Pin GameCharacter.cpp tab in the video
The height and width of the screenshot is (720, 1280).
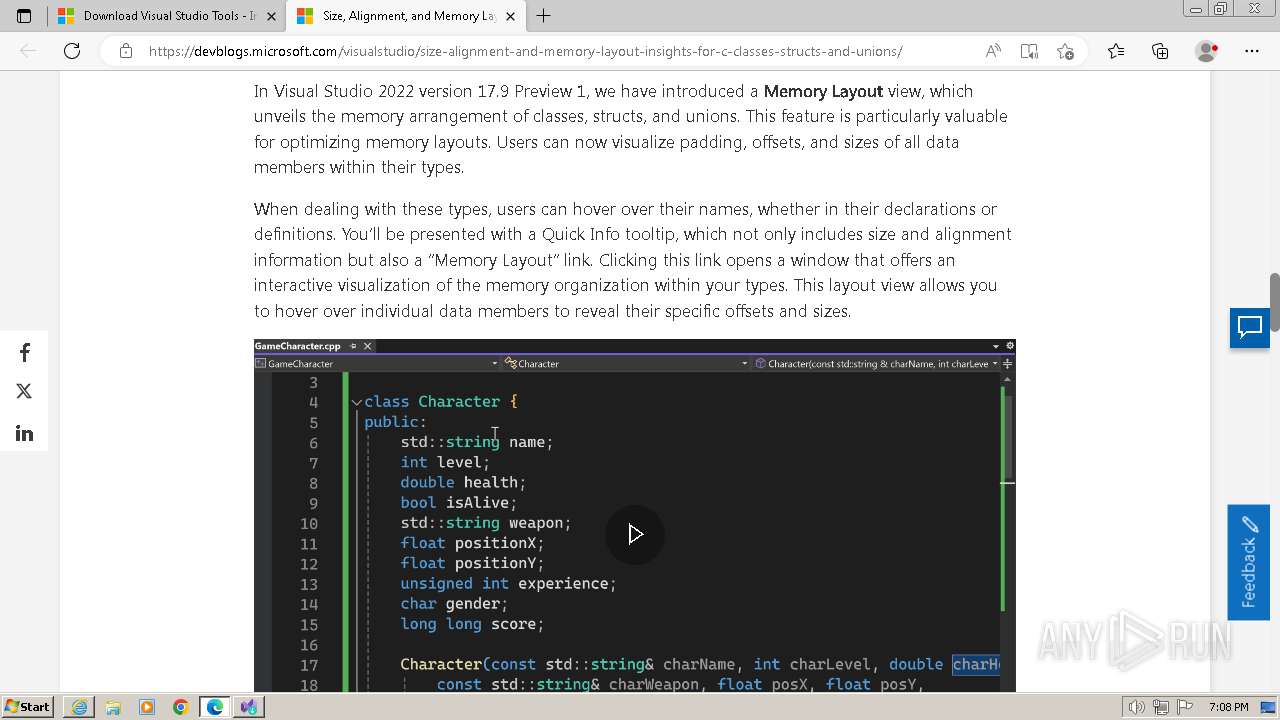point(353,346)
